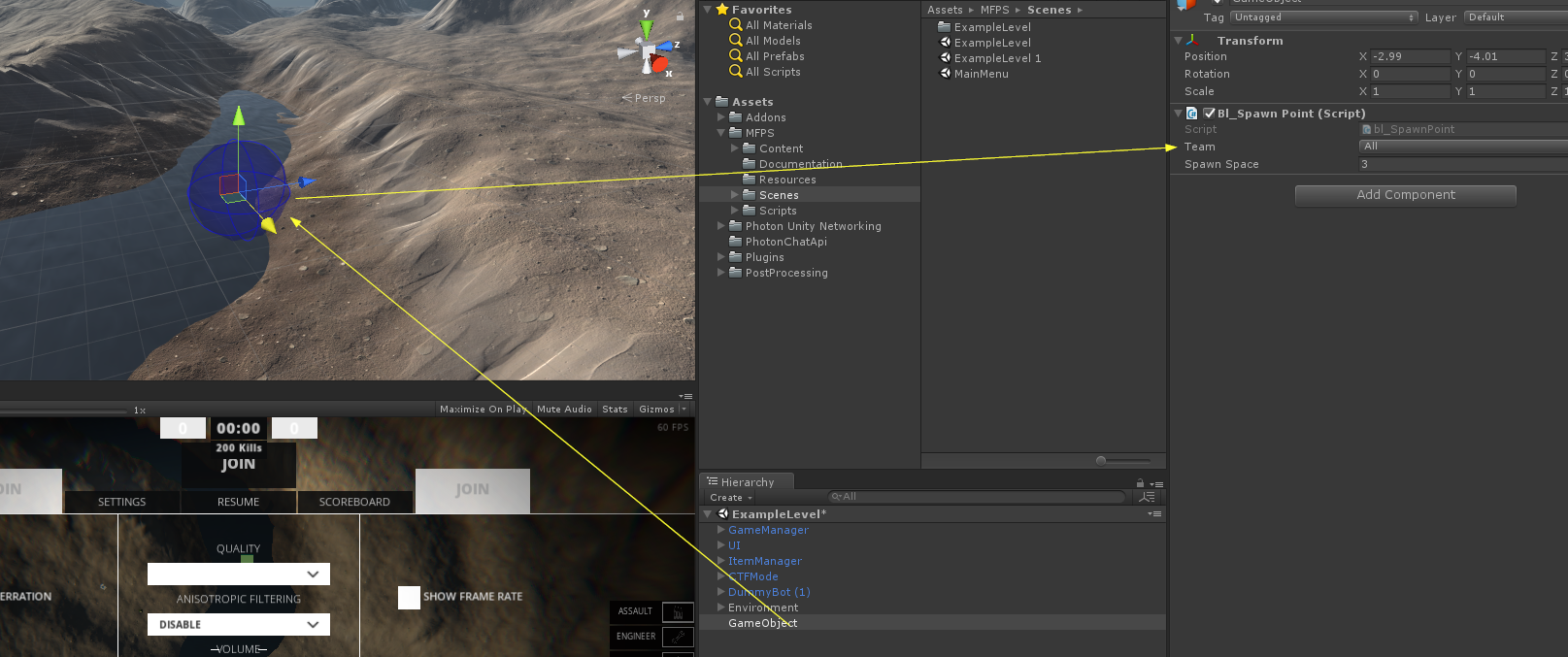Adjust the Project panel icon size slider
The height and width of the screenshot is (657, 1568).
(1102, 461)
